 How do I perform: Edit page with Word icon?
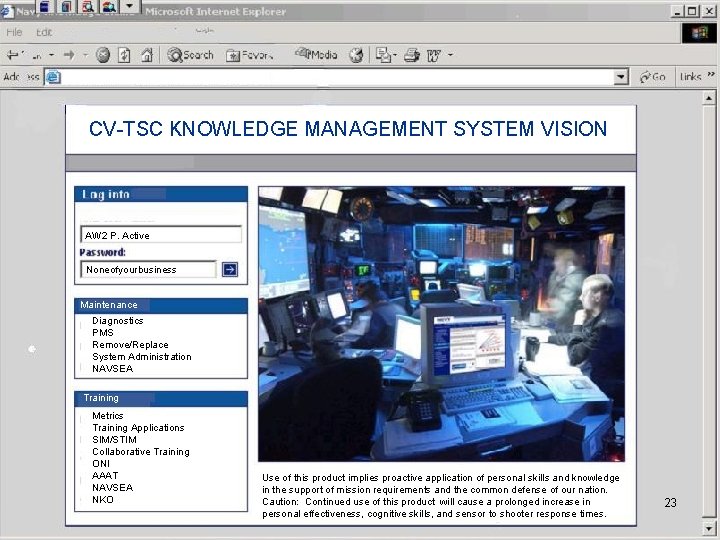(x=433, y=56)
